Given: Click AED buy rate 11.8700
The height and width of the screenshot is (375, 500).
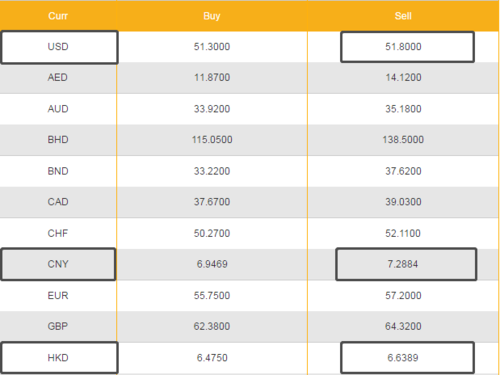Looking at the screenshot, I should [x=212, y=78].
